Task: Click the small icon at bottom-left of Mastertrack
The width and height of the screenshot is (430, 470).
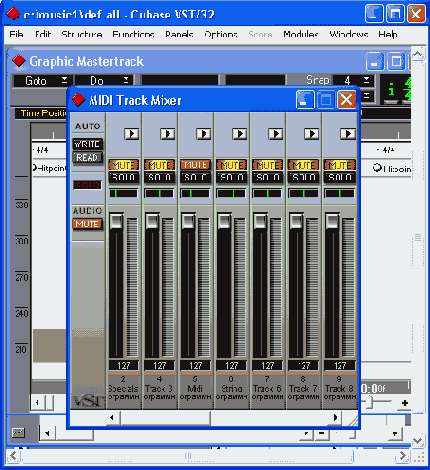Action: coord(18,433)
